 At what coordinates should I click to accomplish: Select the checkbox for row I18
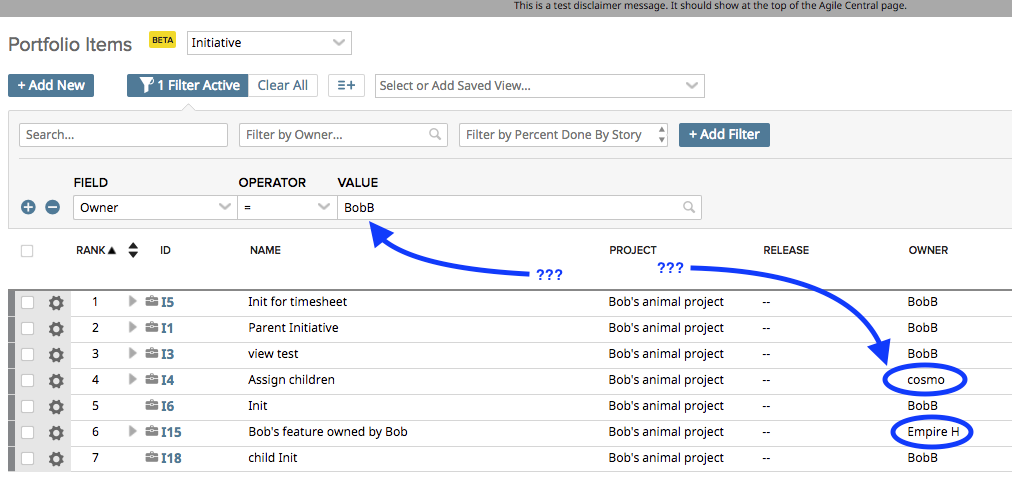[x=27, y=458]
